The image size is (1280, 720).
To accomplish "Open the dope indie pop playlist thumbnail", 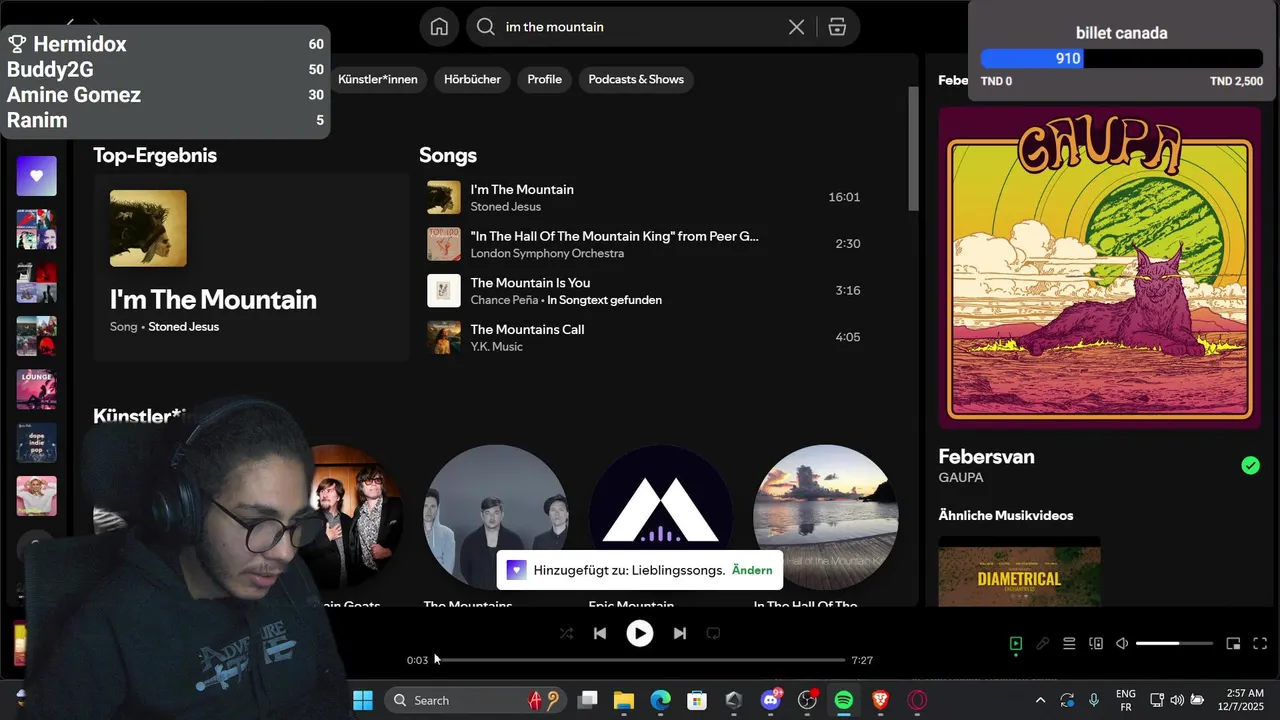I will pyautogui.click(x=36, y=442).
